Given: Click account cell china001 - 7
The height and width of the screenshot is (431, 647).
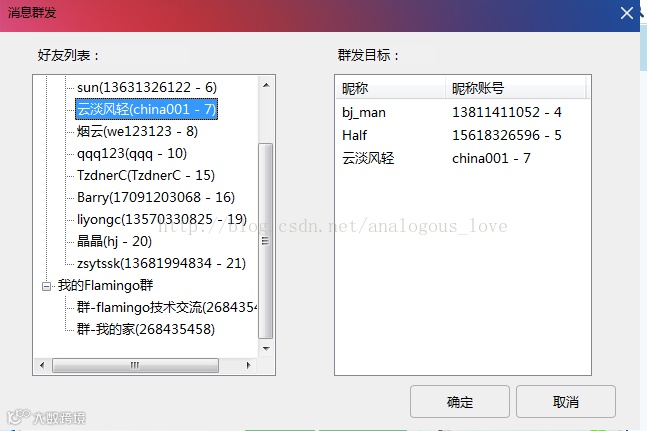Looking at the screenshot, I should click(x=491, y=158).
